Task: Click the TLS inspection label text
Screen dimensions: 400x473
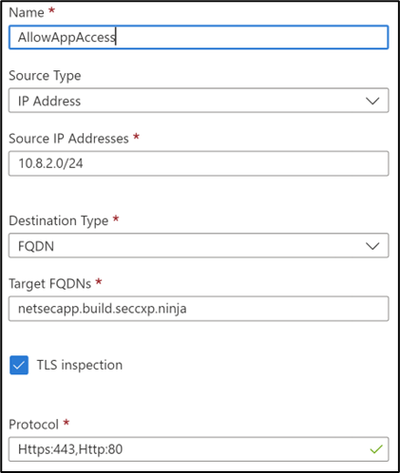Action: [x=79, y=365]
